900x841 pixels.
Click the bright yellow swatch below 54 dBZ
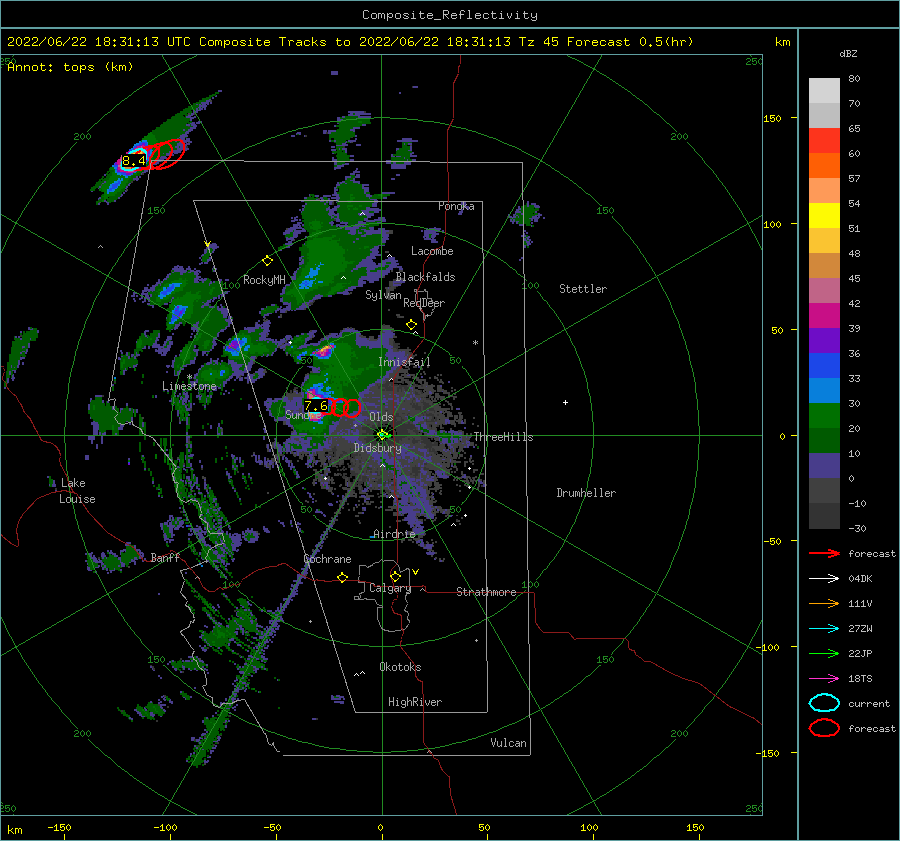[x=824, y=216]
